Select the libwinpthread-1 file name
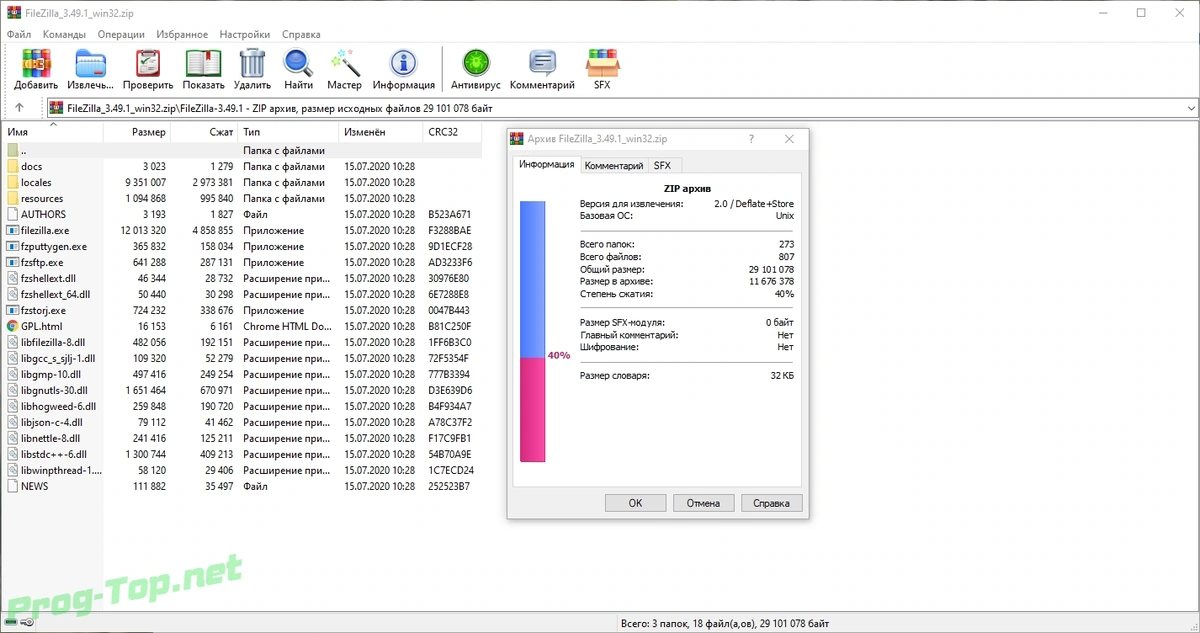The image size is (1200, 633). [61, 470]
